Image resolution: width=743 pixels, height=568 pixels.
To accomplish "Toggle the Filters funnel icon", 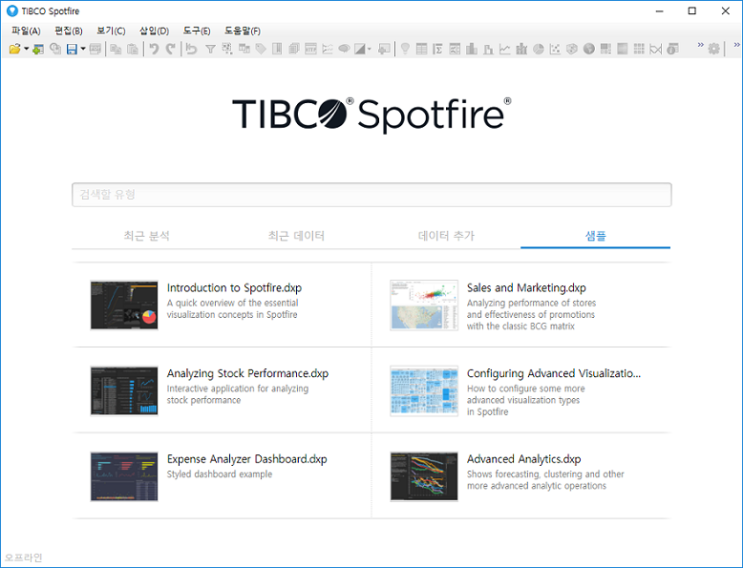I will [210, 49].
